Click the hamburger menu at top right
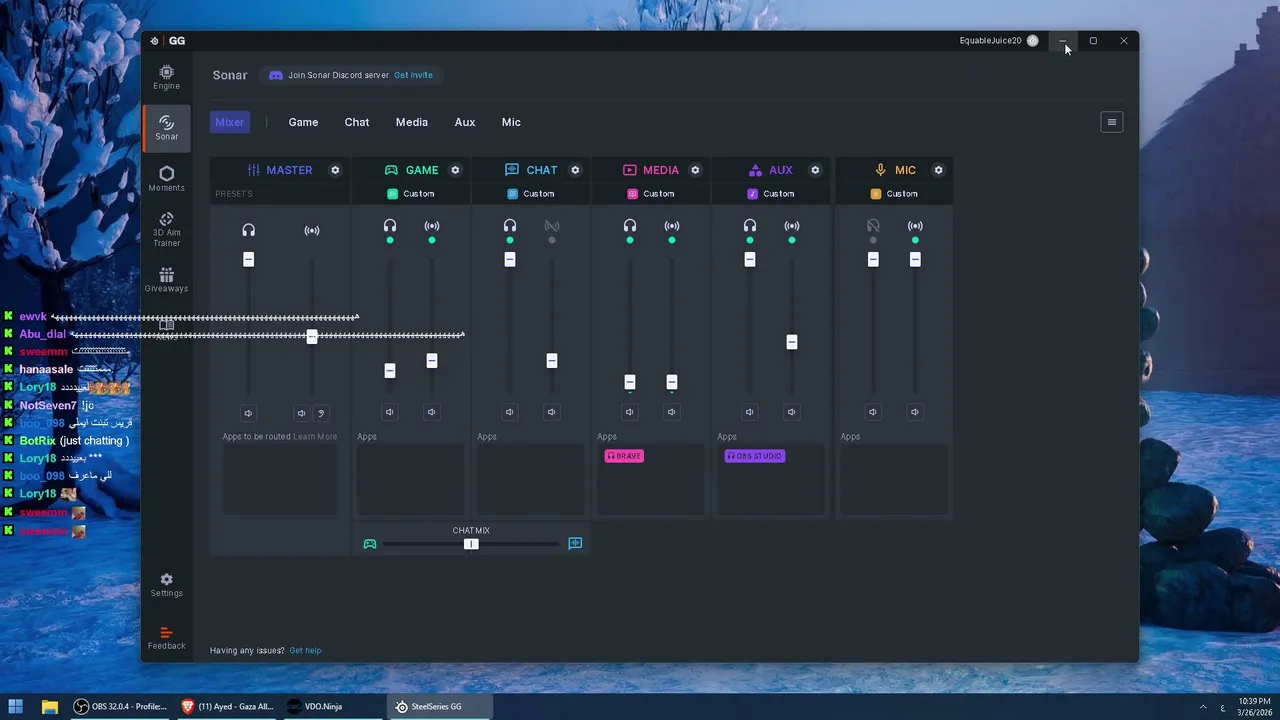 [1111, 122]
